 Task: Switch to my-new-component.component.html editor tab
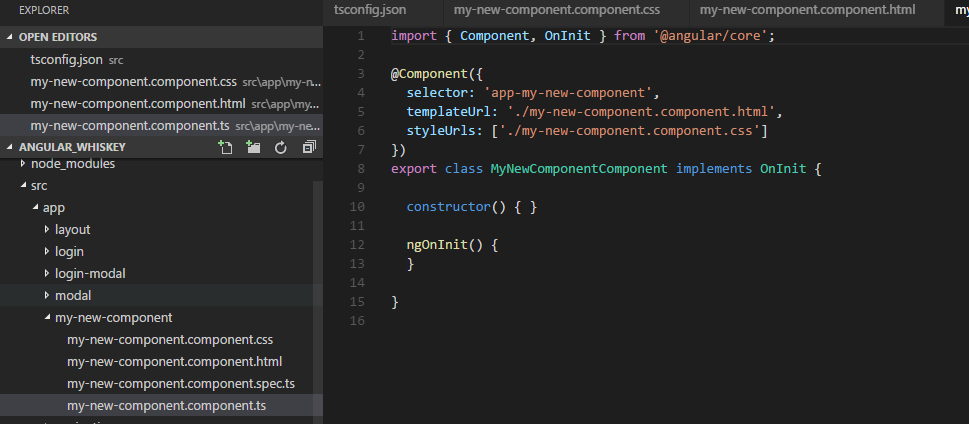point(816,11)
